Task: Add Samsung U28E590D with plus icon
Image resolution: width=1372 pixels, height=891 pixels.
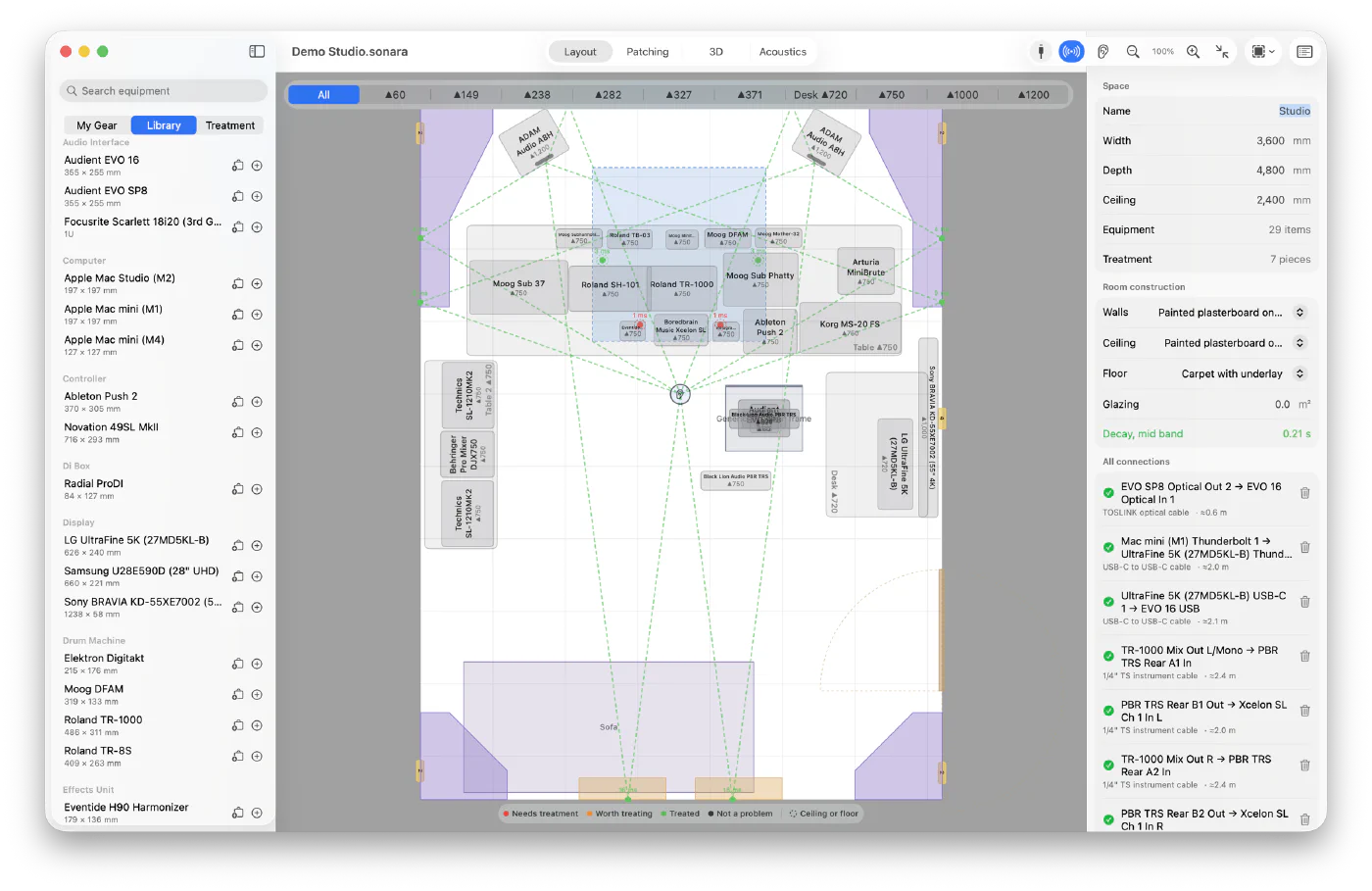Action: (x=257, y=576)
